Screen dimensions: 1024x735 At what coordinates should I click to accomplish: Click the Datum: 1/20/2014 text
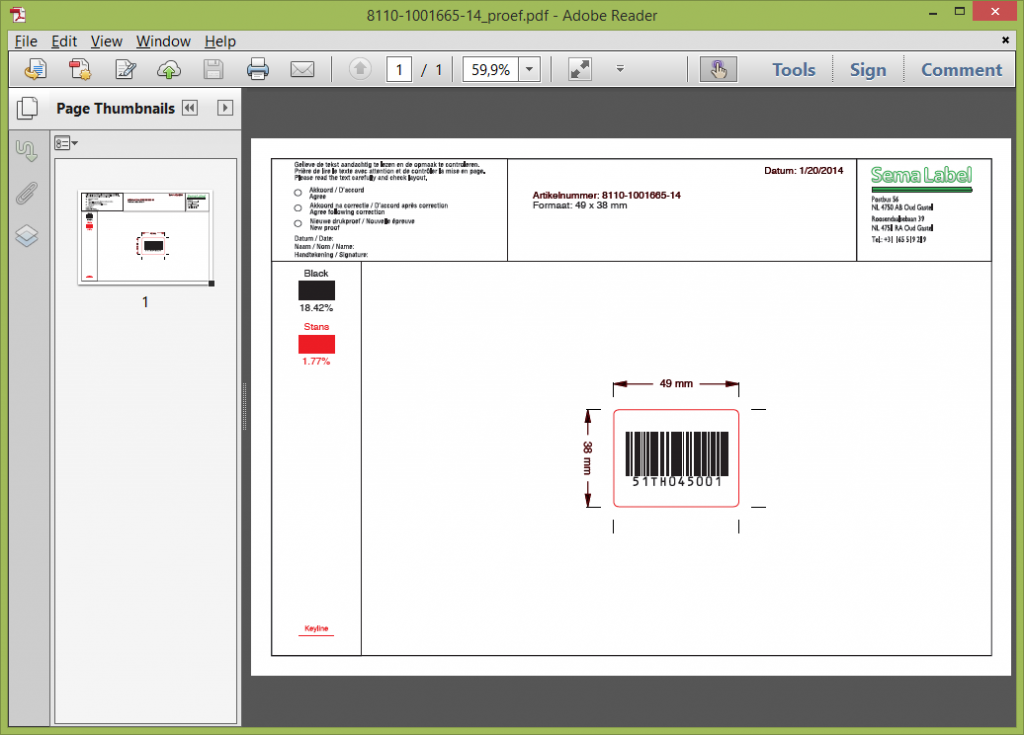[x=803, y=171]
